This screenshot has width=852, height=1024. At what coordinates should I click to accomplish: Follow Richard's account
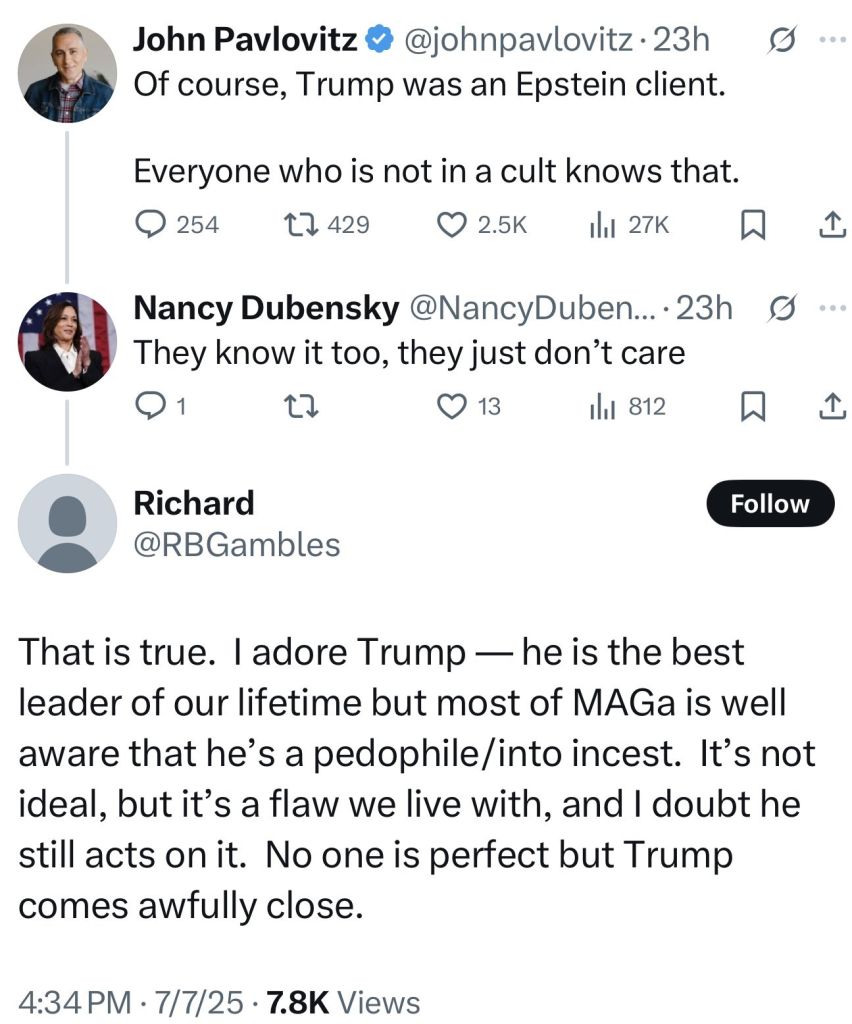click(x=770, y=504)
